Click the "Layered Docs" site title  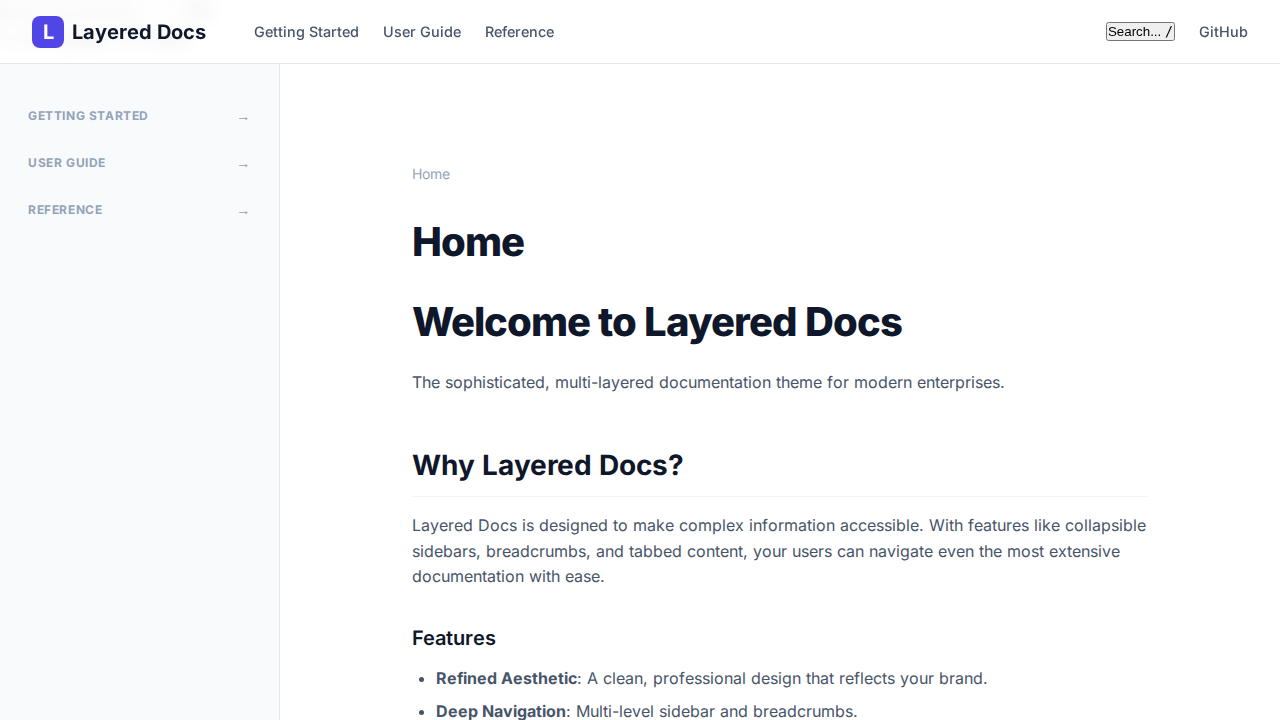click(x=138, y=31)
